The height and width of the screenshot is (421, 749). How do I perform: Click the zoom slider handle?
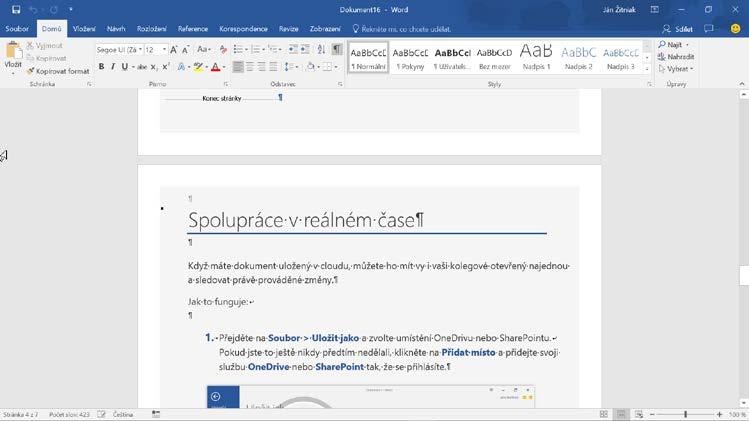[x=685, y=414]
